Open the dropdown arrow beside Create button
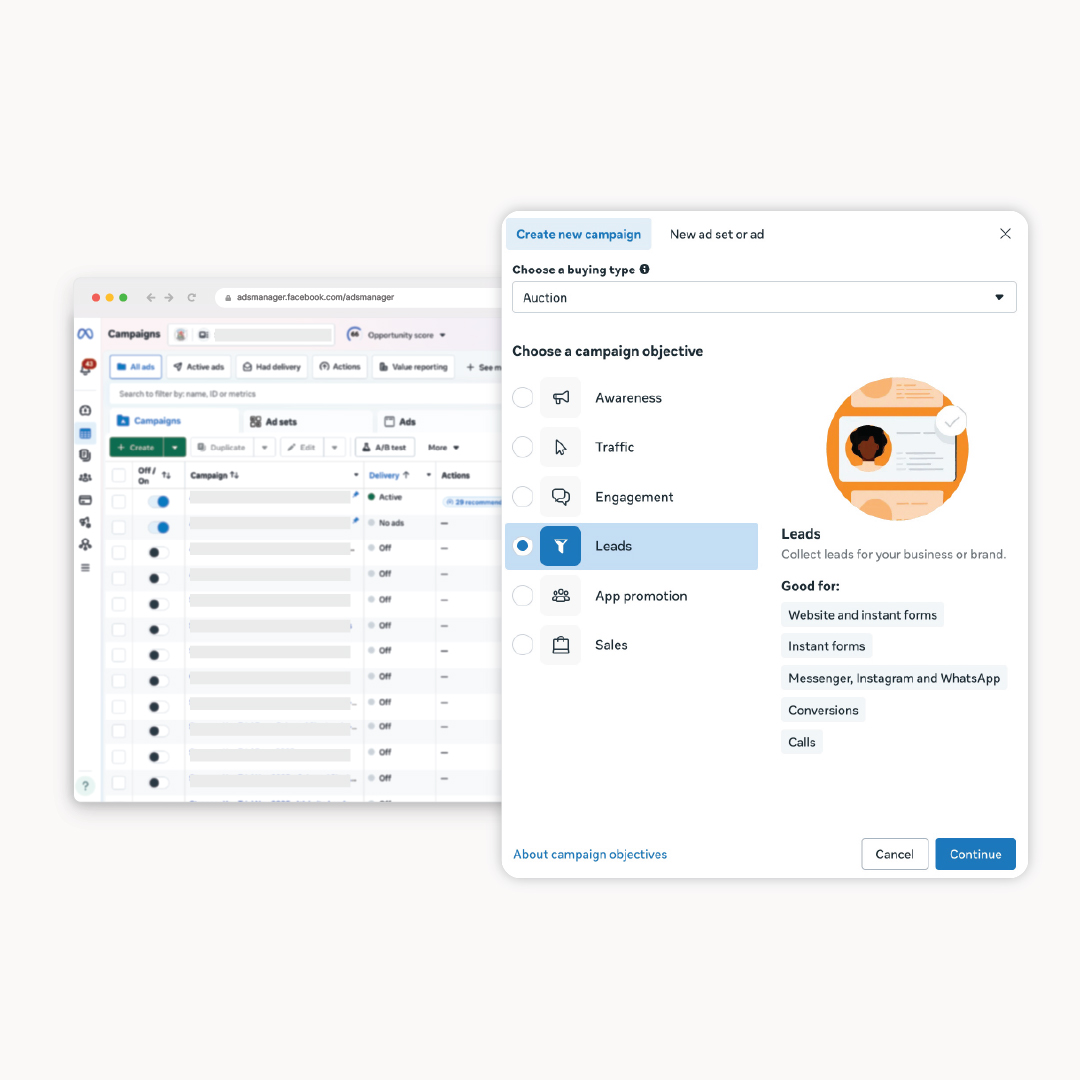This screenshot has width=1080, height=1080. point(175,447)
